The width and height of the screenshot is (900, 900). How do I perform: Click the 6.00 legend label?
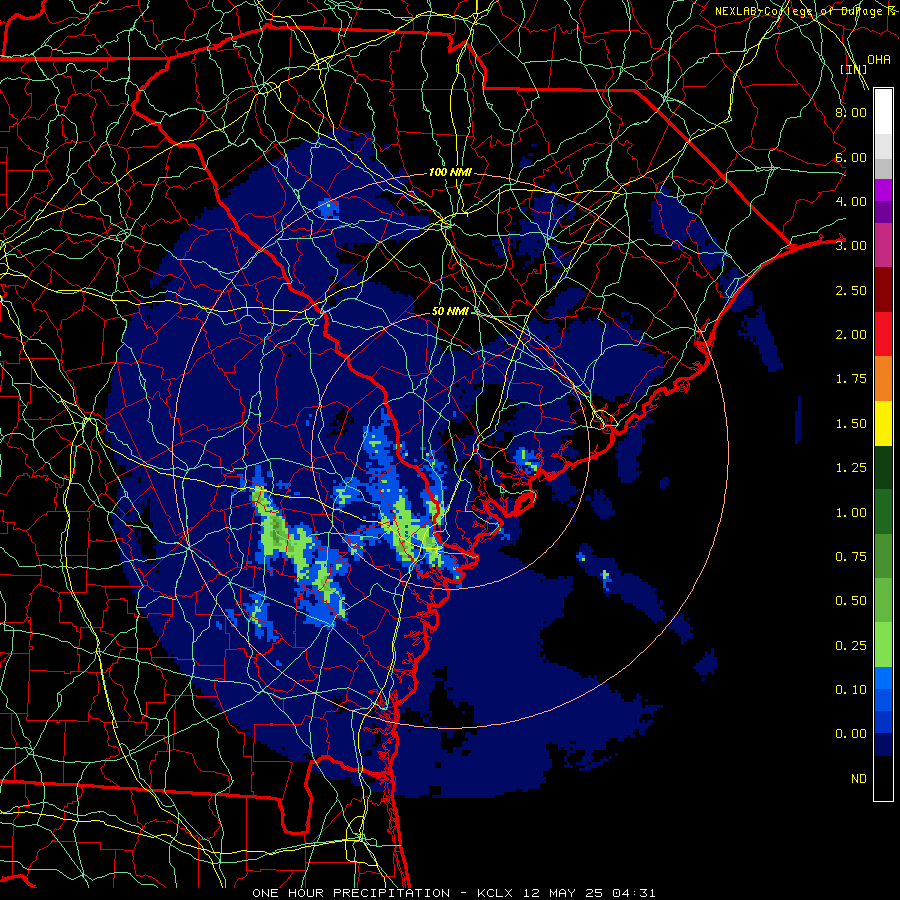tap(851, 157)
